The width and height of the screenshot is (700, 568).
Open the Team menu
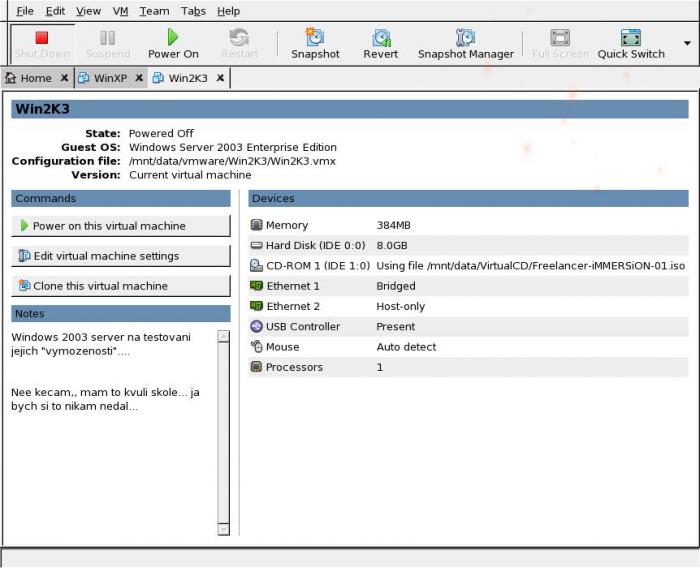(x=154, y=11)
